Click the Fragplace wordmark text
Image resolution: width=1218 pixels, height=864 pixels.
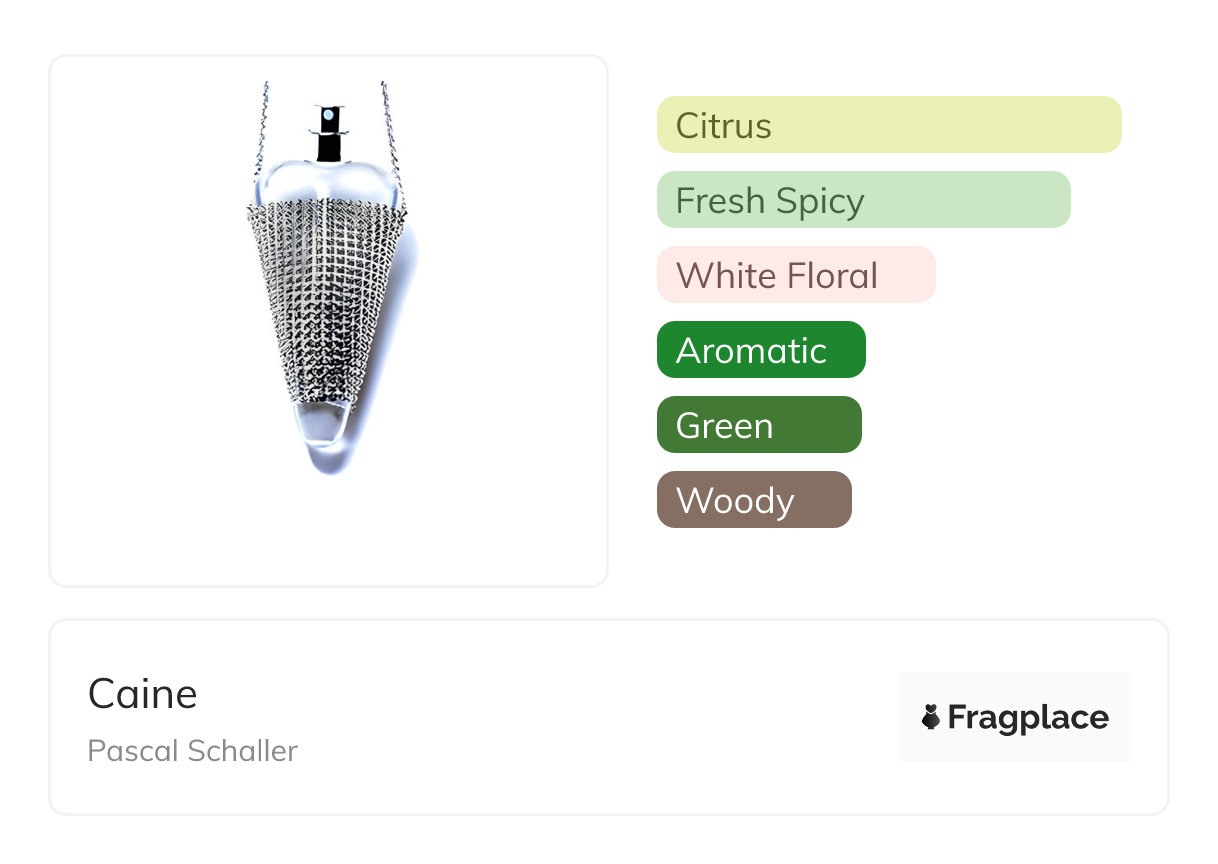pos(1028,718)
